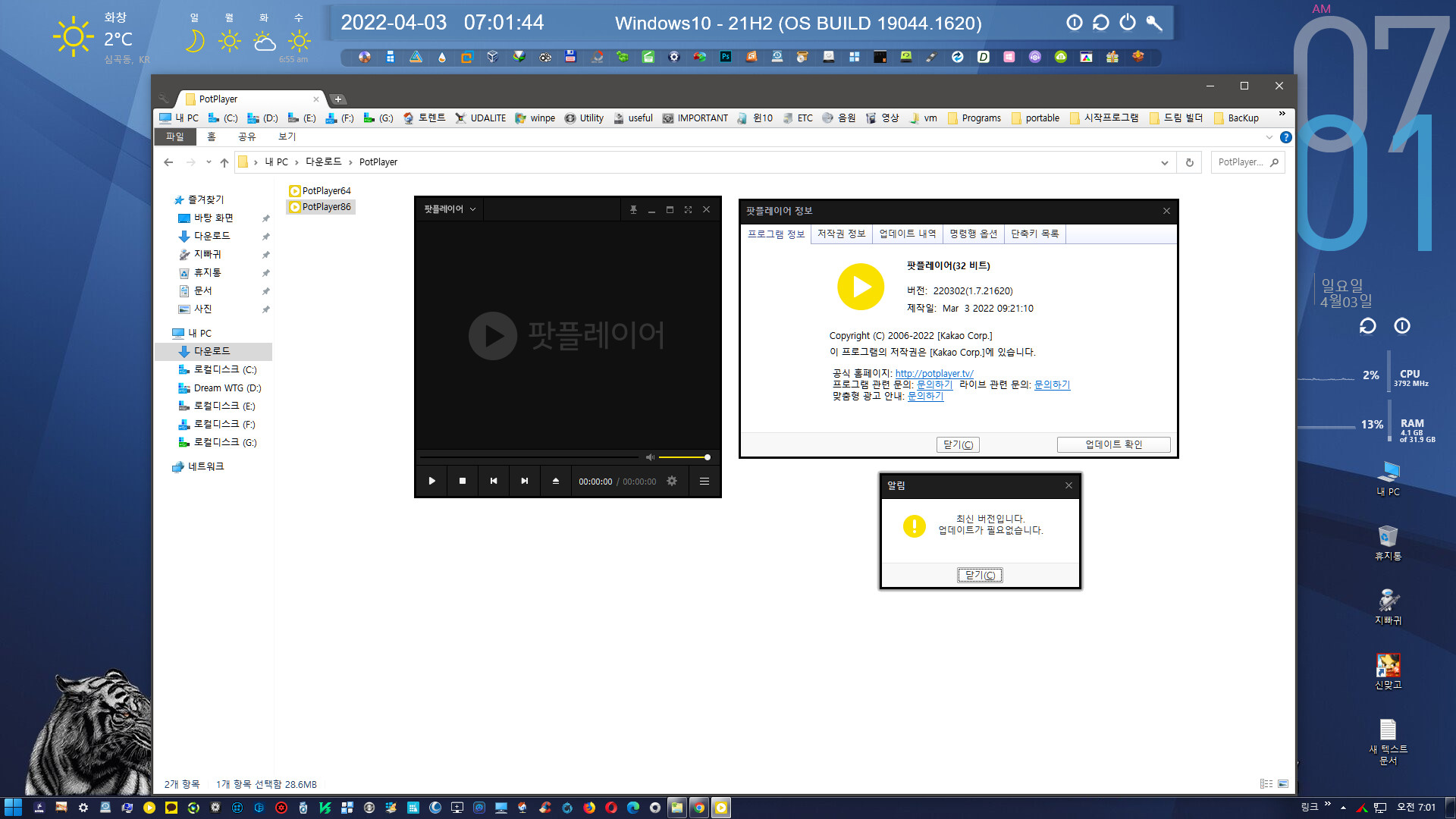Open a new Explorer tab with plus
Screen dimensions: 1456x819
tap(338, 99)
